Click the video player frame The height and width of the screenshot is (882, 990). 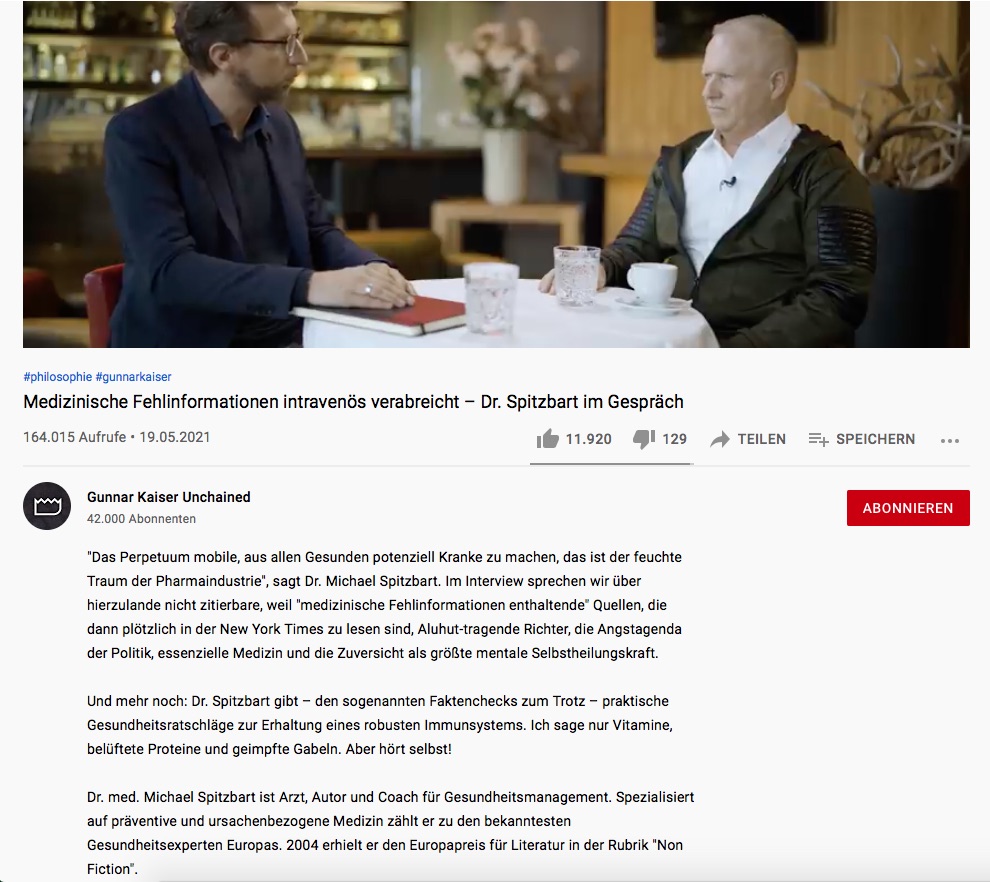496,174
